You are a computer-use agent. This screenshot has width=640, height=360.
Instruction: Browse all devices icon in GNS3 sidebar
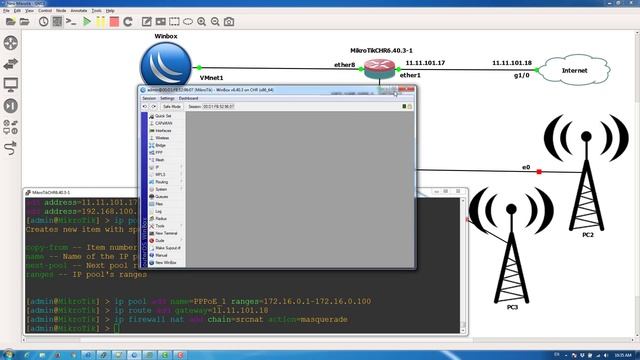tap(11, 127)
